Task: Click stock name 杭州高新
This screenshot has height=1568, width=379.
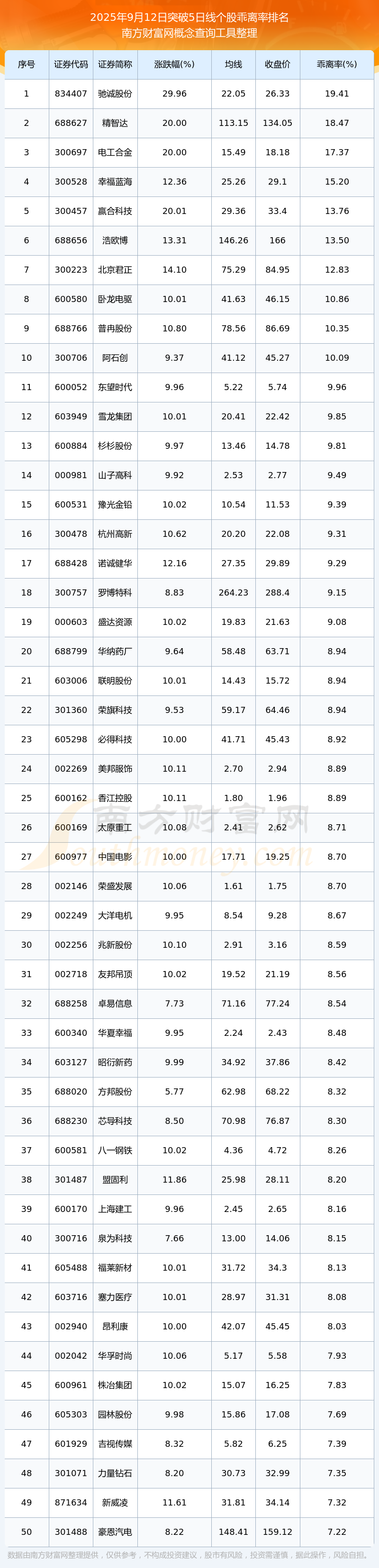Action: click(x=115, y=534)
